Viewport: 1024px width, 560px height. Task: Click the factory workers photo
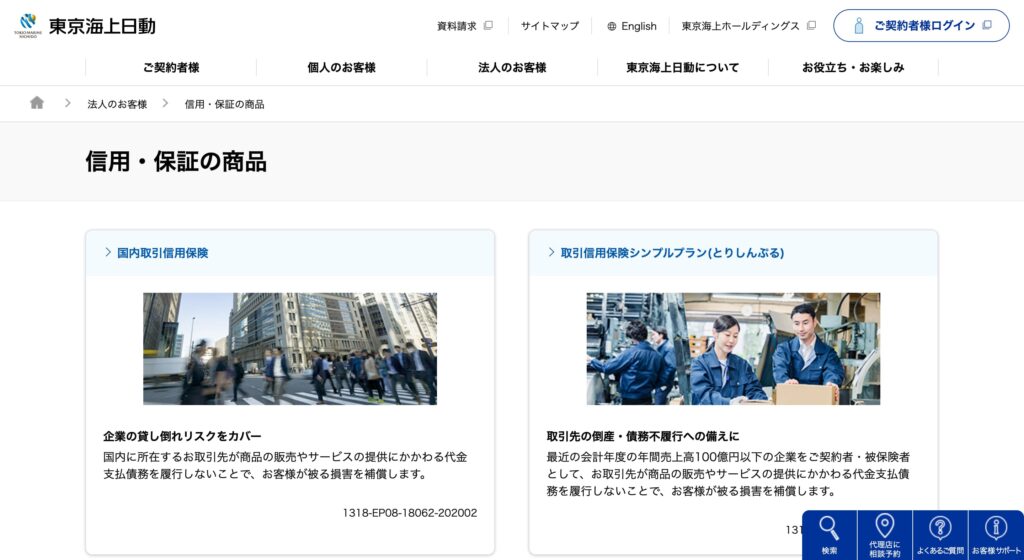733,349
